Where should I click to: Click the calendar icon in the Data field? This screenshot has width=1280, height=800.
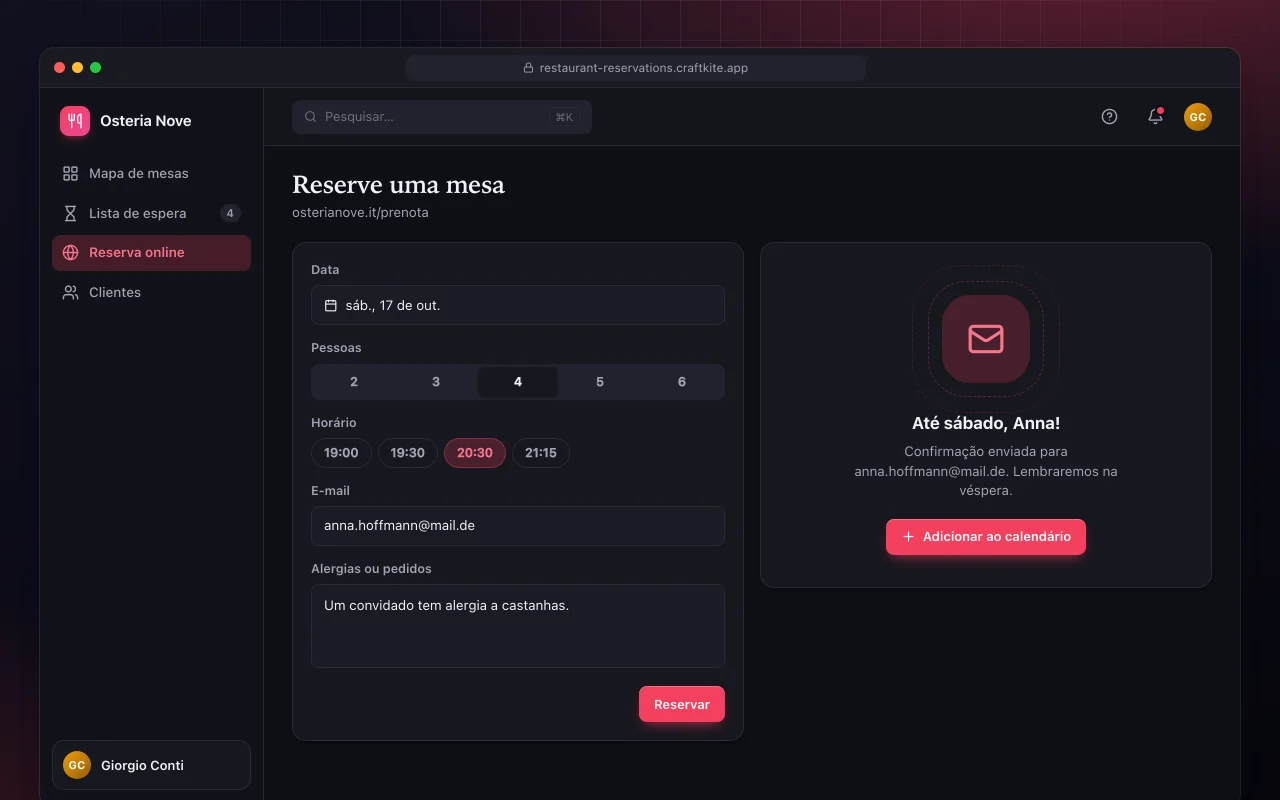coord(331,305)
